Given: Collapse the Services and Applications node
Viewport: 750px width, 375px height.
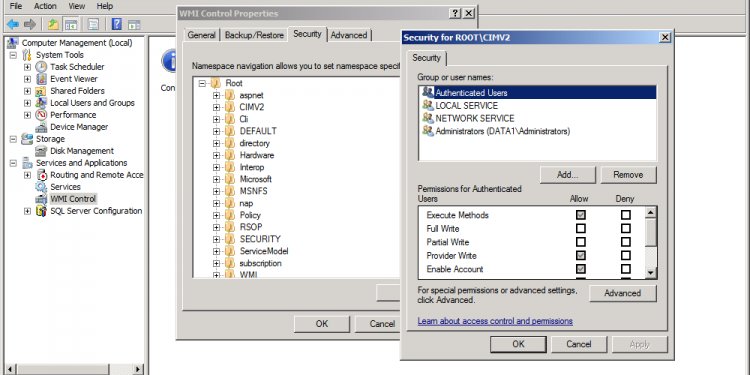Looking at the screenshot, I should coord(13,163).
